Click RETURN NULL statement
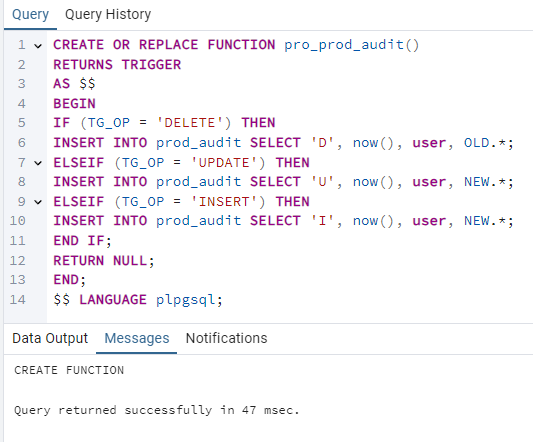Screen dimensions: 533x442 (x=104, y=261)
